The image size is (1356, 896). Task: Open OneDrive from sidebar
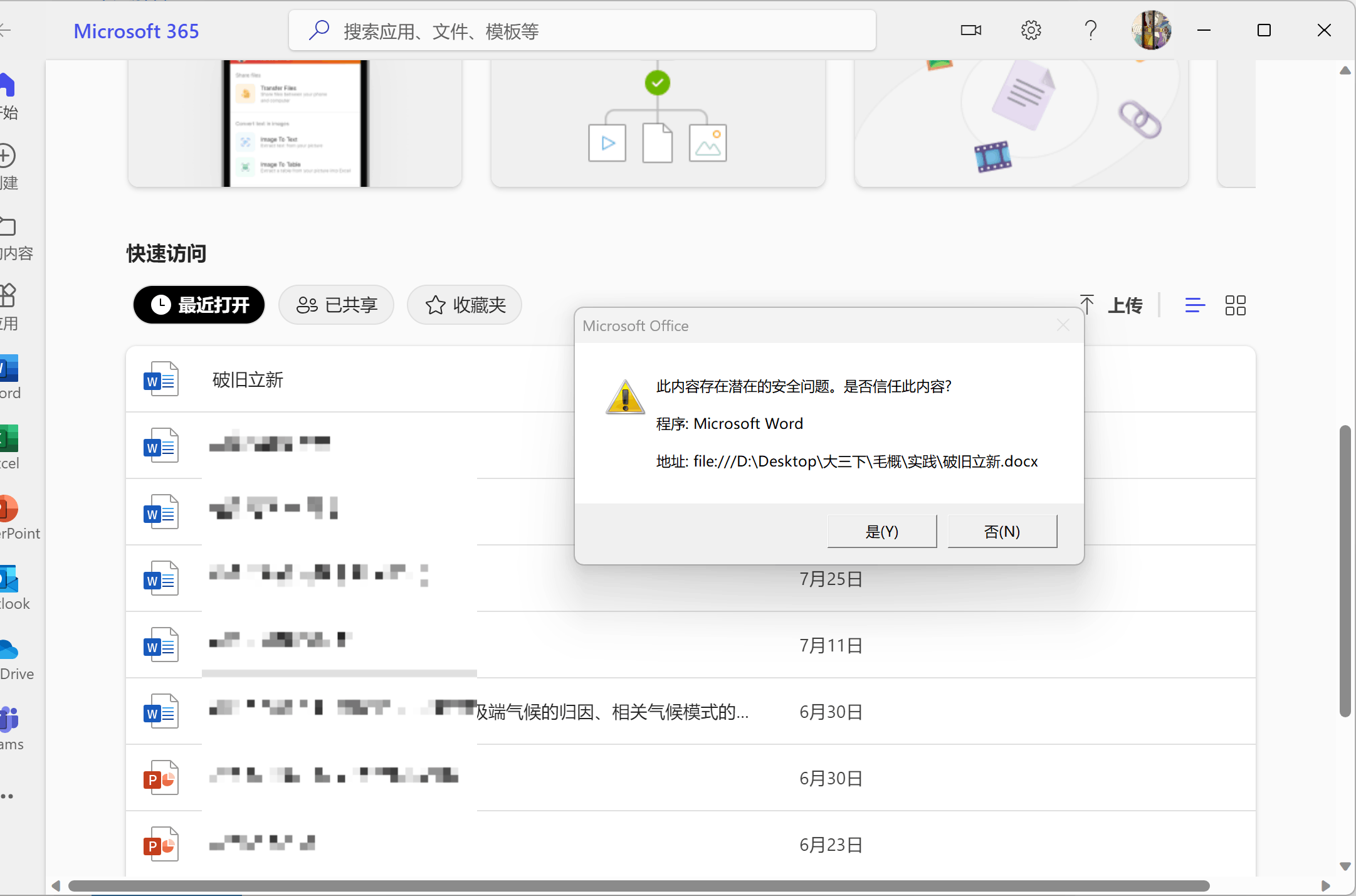[10, 650]
